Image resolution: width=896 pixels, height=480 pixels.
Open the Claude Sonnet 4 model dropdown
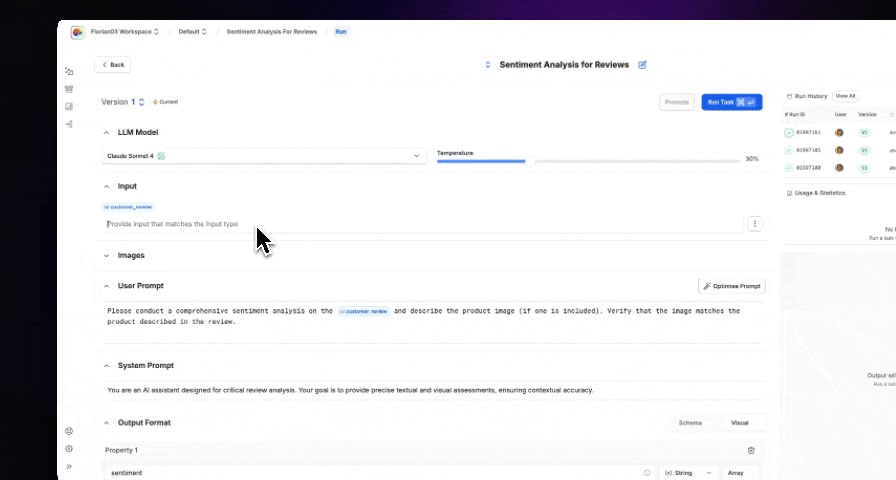click(x=266, y=156)
